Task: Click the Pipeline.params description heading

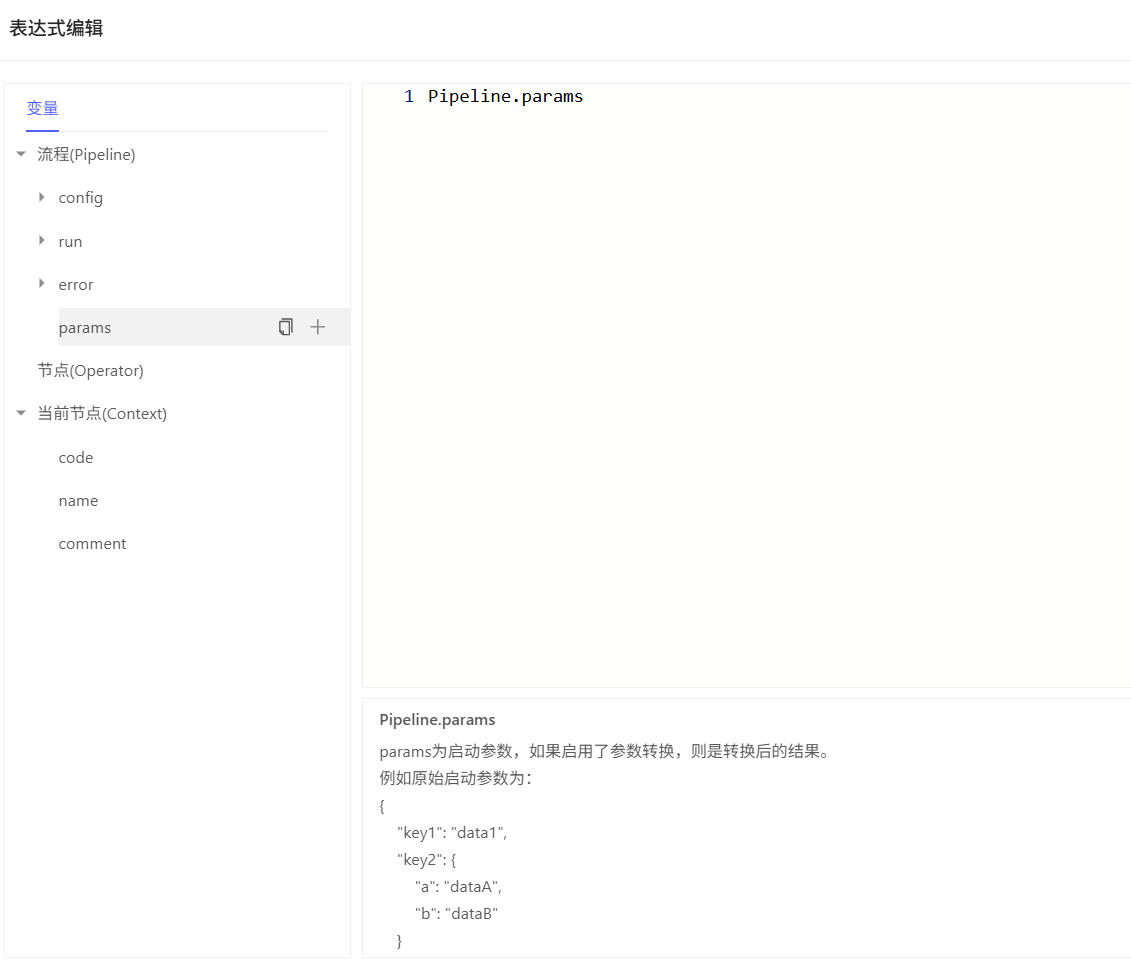Action: coord(437,720)
